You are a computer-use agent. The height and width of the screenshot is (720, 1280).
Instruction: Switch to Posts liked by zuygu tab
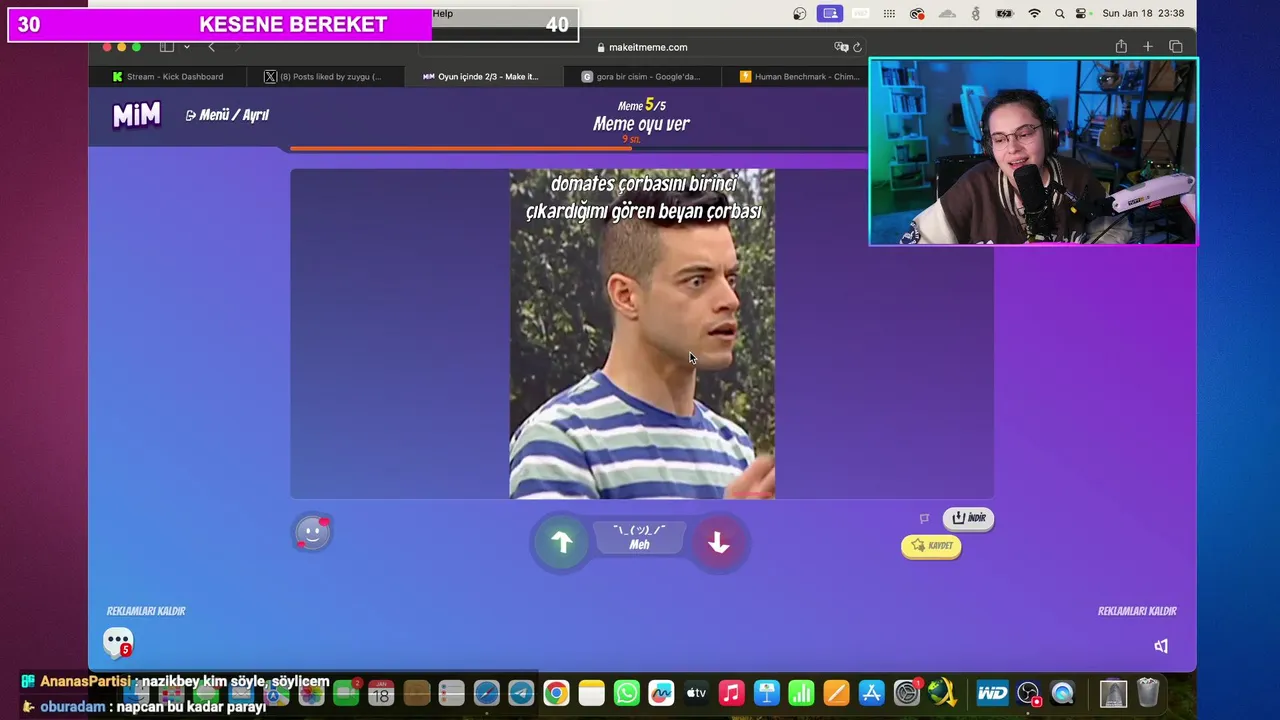click(324, 77)
